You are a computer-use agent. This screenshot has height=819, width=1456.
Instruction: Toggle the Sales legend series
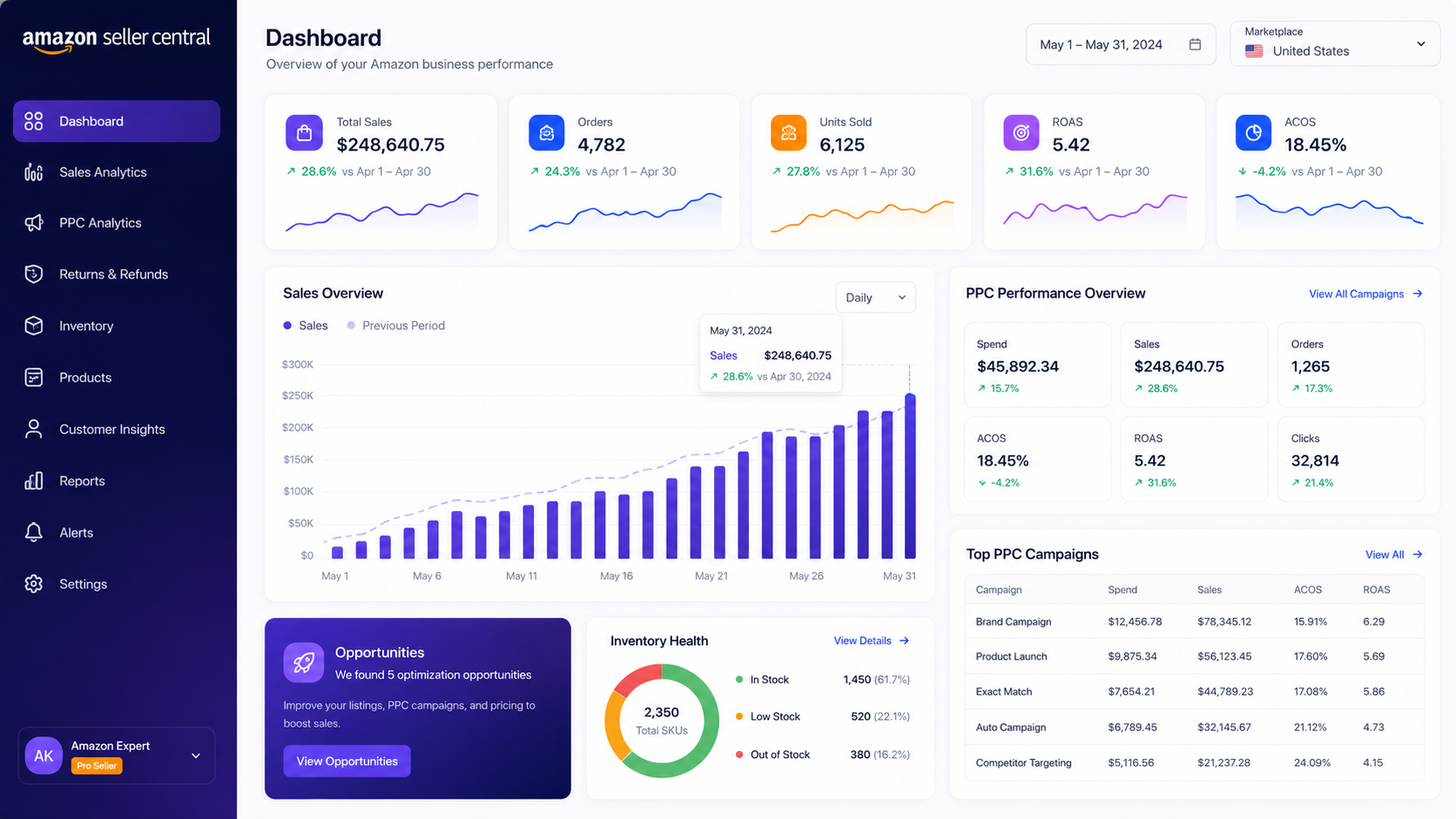coord(306,326)
